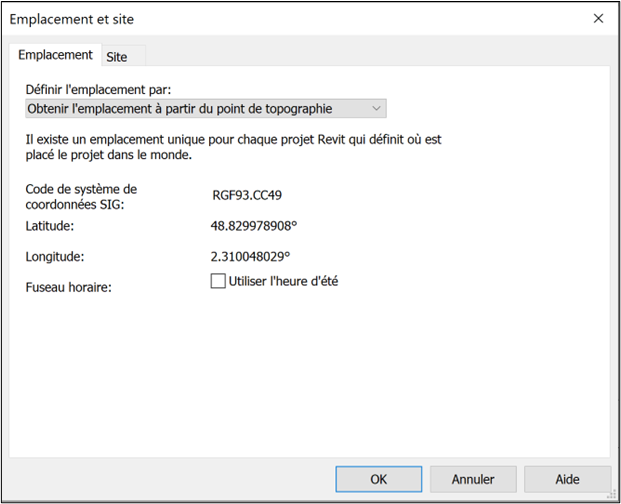Click the "Fuseau horaire:" label
Screen dimensions: 621x504
[x=68, y=288]
